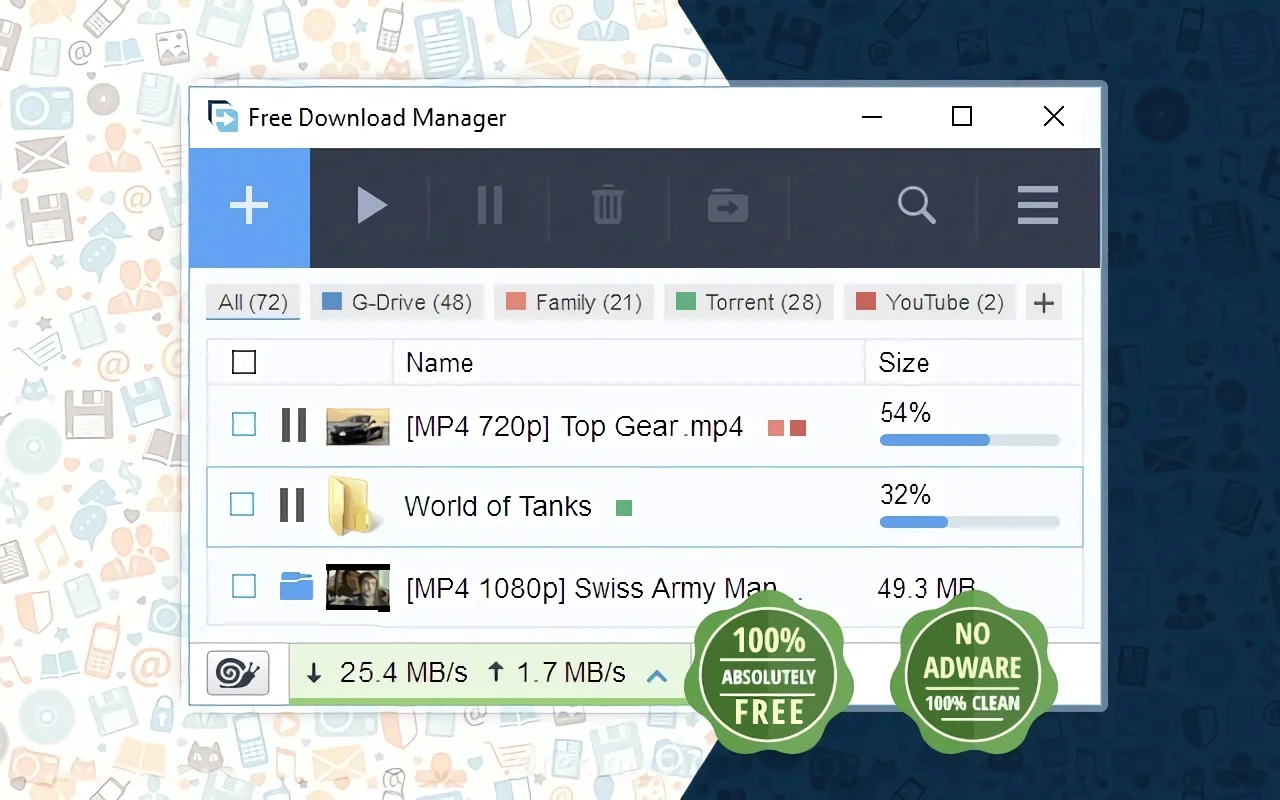Click the plus to add a new tag
Screen dimensions: 1280x800
tap(1043, 302)
